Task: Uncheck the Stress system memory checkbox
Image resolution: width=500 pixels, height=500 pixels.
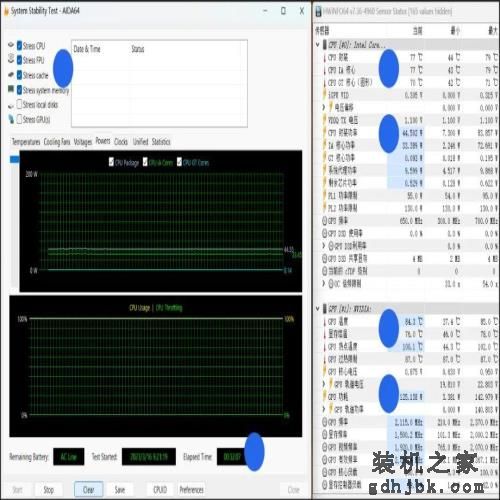Action: coord(19,90)
